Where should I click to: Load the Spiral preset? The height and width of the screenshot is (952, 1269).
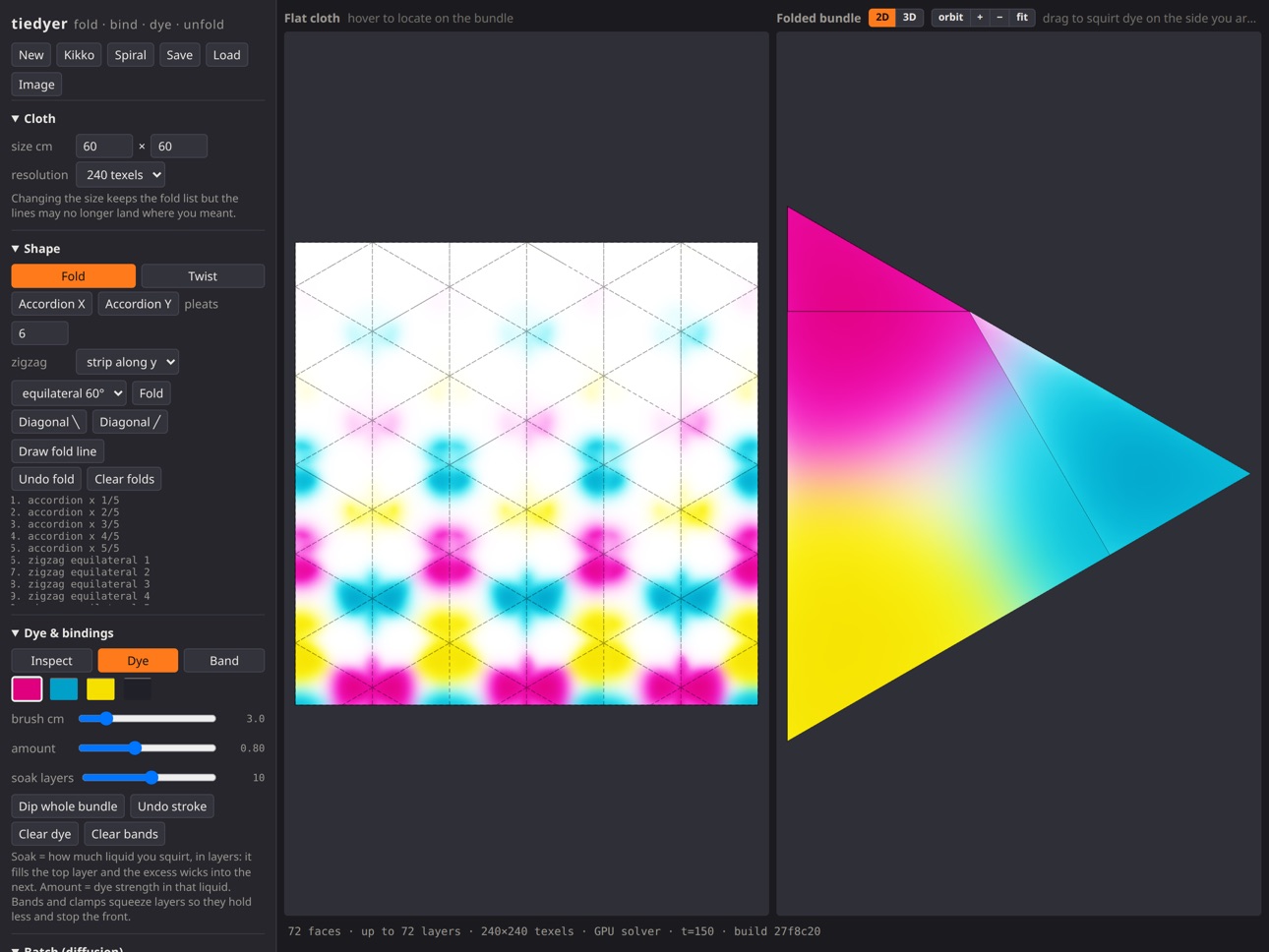[x=131, y=55]
